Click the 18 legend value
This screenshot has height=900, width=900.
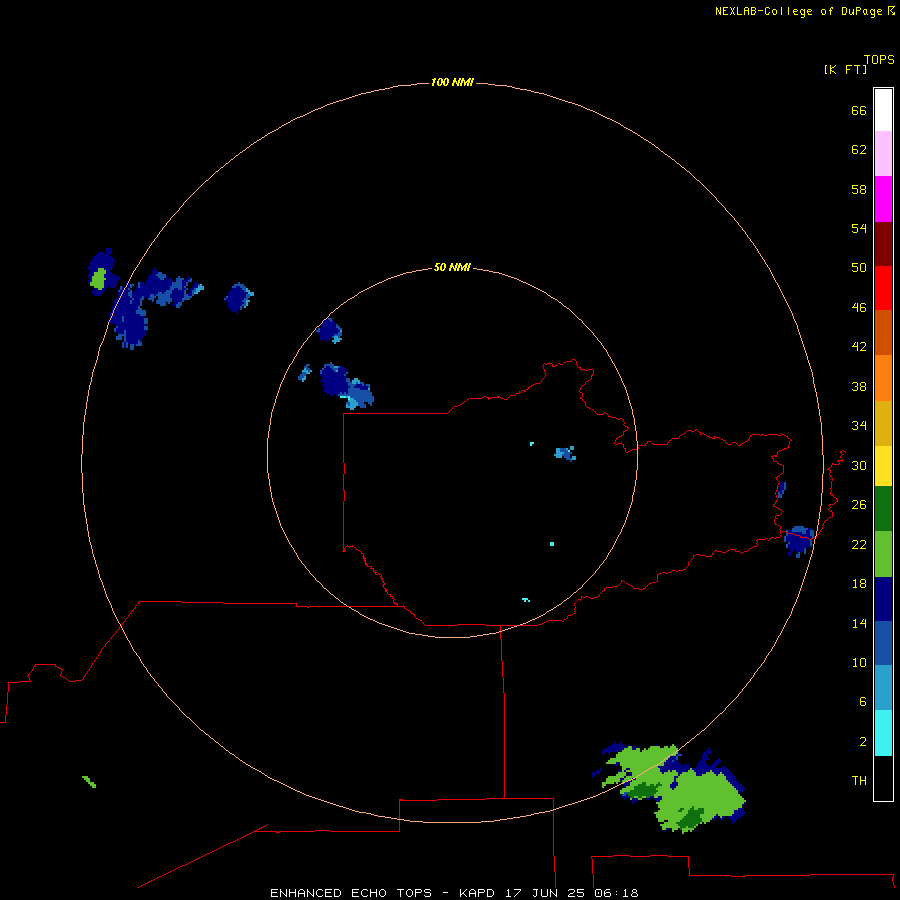point(859,584)
